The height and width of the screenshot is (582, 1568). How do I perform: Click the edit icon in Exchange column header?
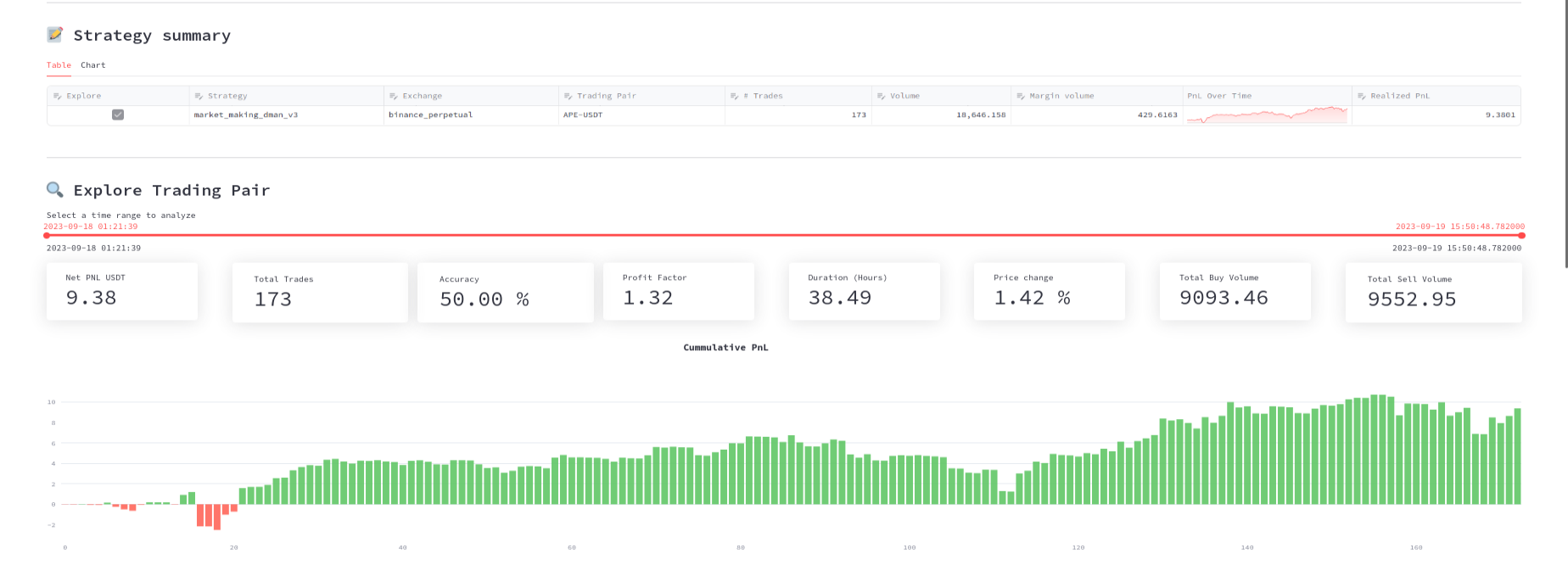pyautogui.click(x=394, y=96)
